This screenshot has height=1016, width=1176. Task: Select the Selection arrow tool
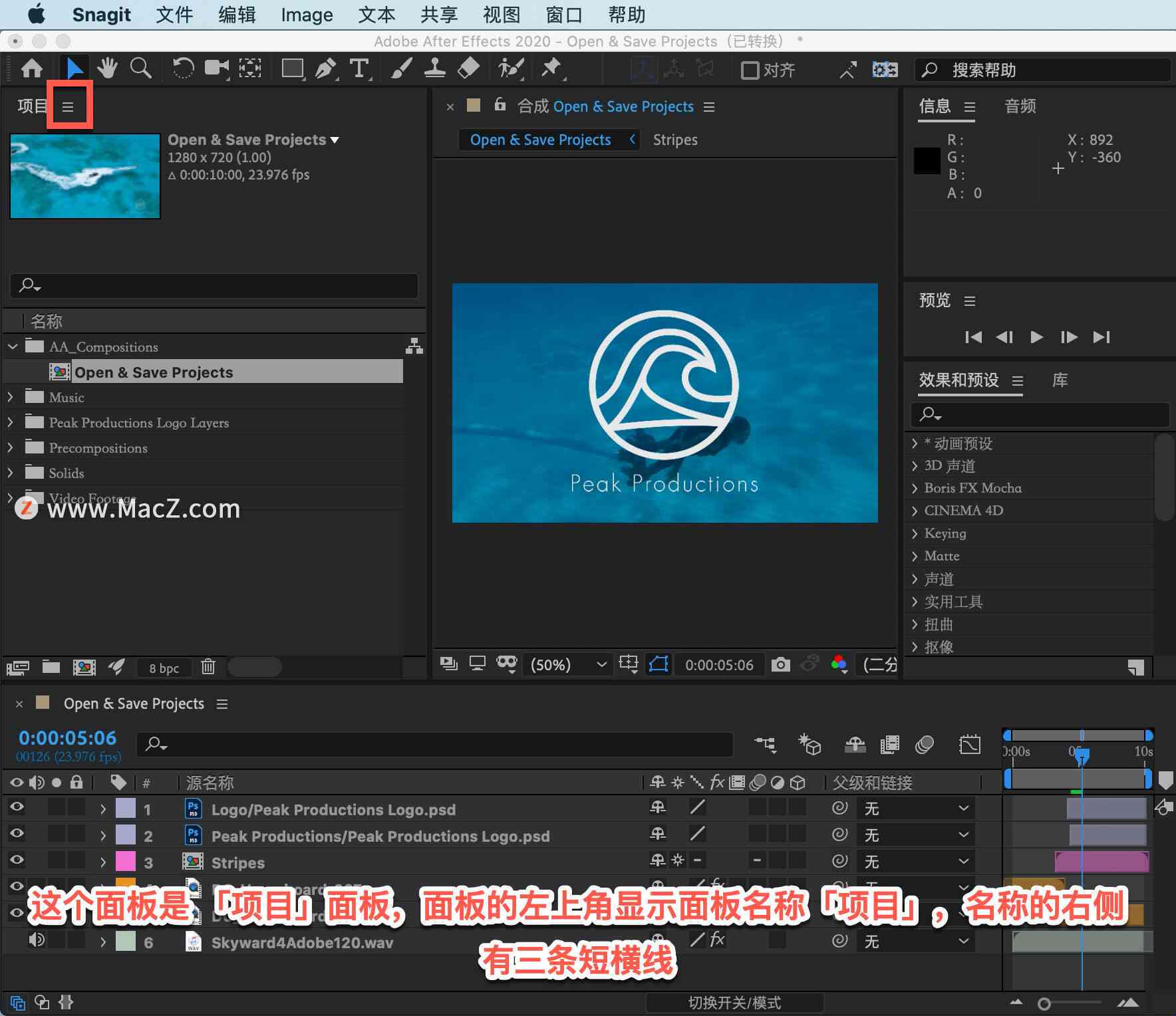(74, 68)
